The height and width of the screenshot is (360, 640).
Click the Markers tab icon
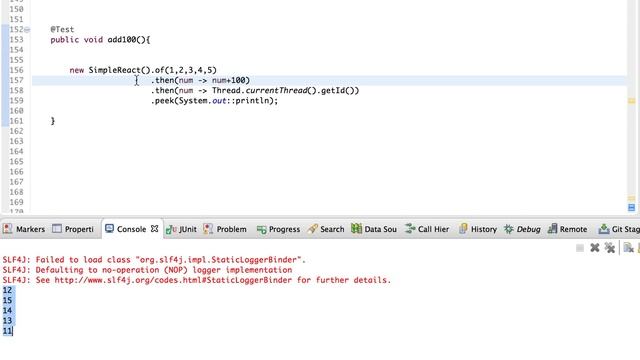[x=7, y=229]
